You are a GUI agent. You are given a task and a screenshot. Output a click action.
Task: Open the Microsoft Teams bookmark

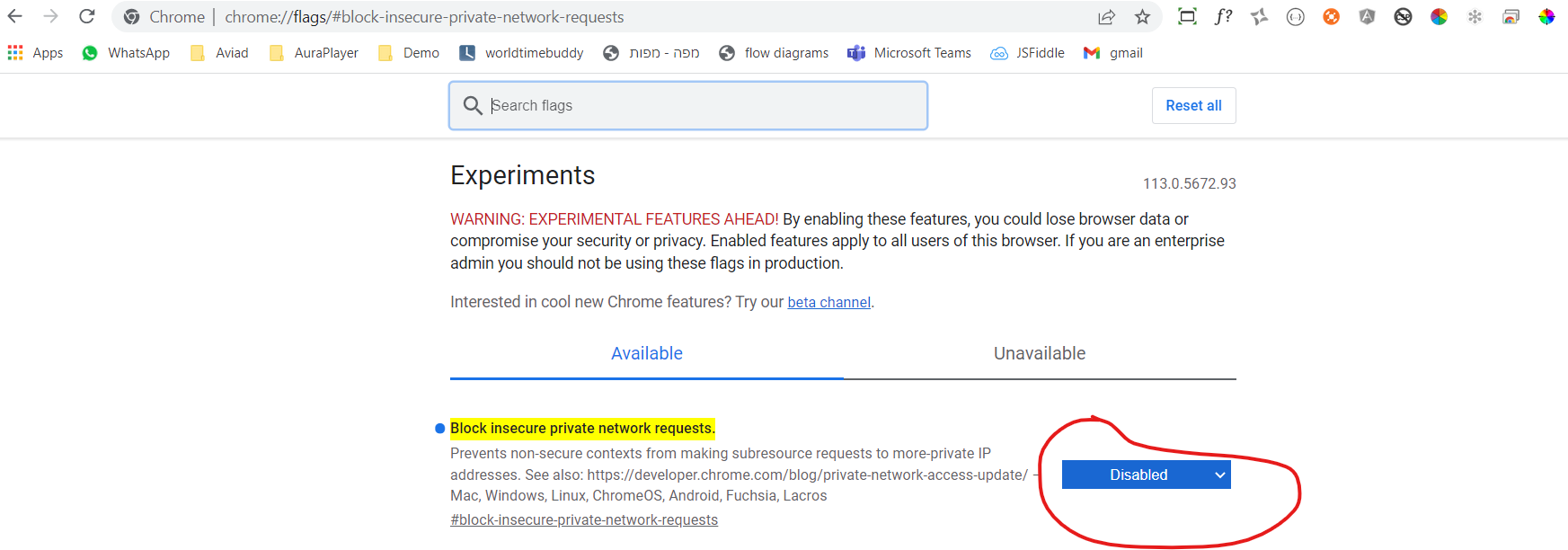click(909, 53)
